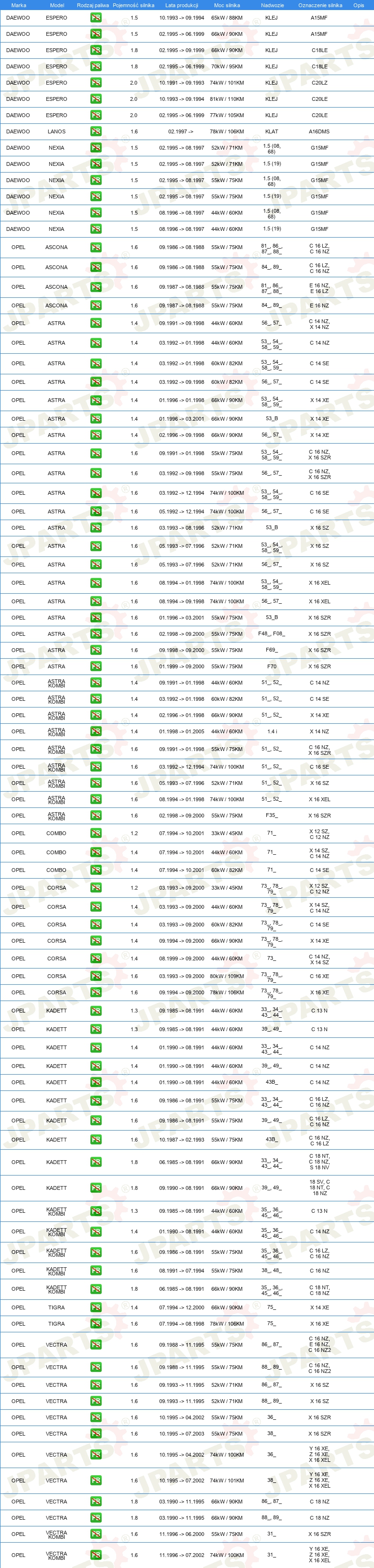The height and width of the screenshot is (1568, 374).
Task: Click the Model column header
Action: coord(56,5)
